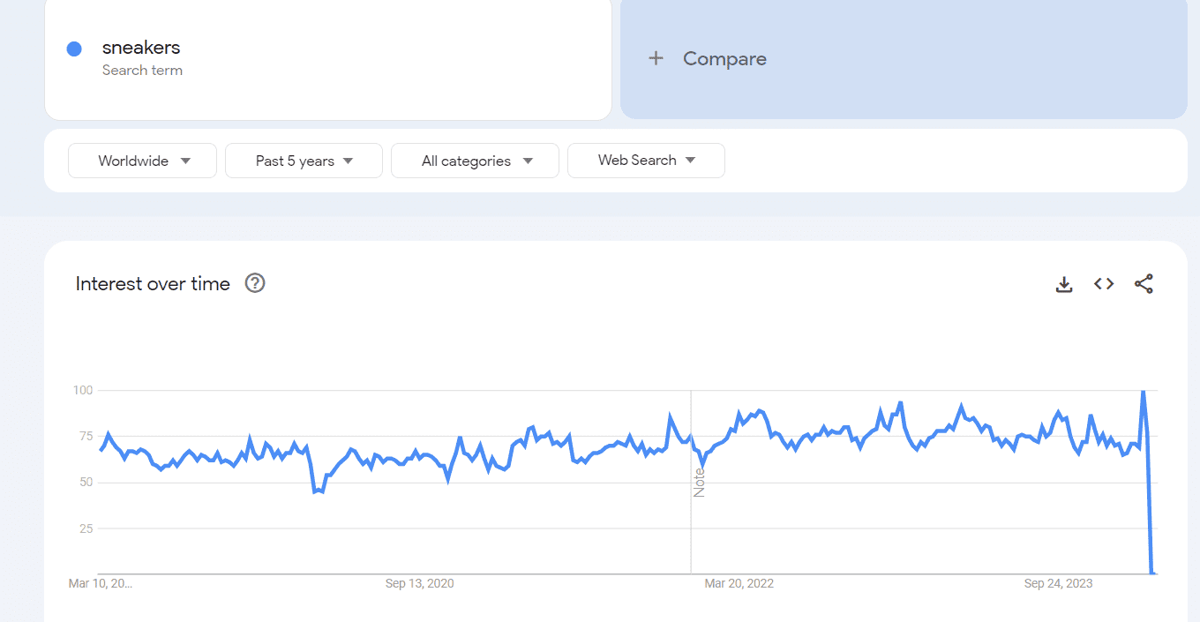Click the Interest over time heading

tap(153, 284)
